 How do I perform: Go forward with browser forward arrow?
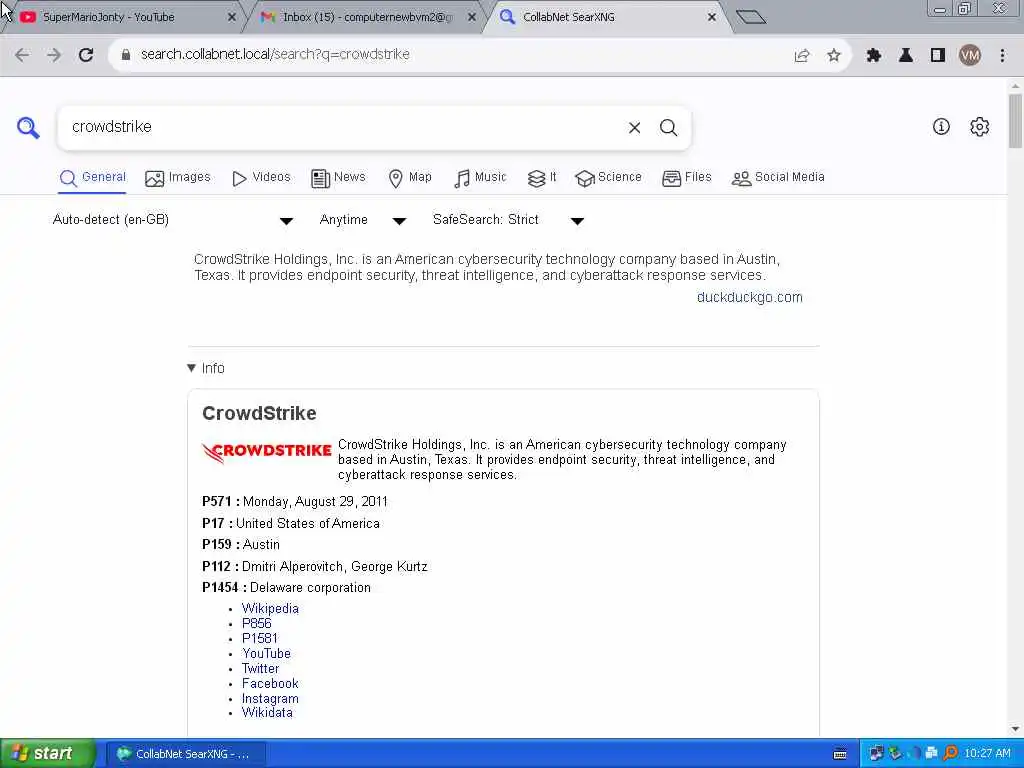pyautogui.click(x=54, y=55)
